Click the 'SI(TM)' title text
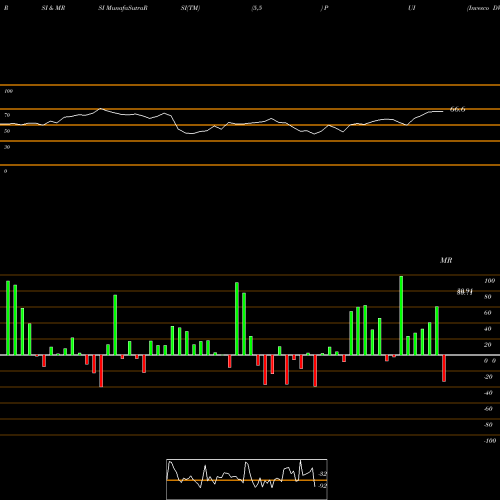 190,8
